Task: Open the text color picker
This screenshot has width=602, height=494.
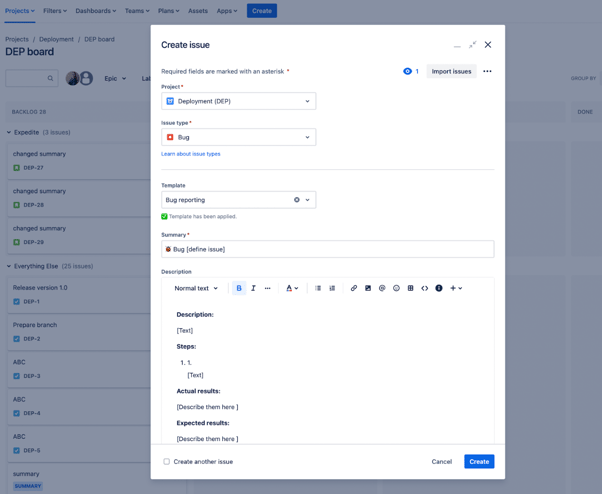Action: 291,288
